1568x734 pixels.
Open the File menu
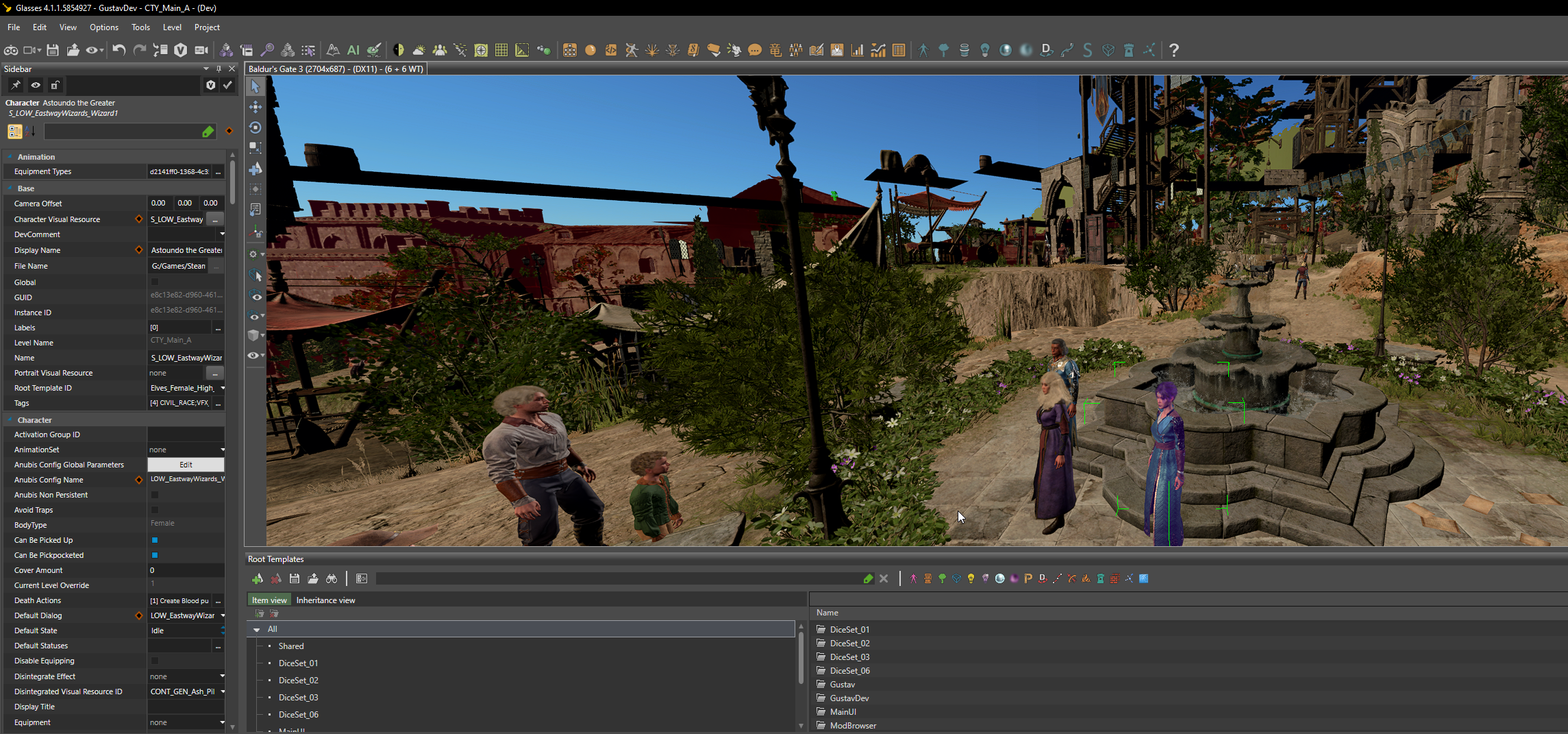click(14, 27)
